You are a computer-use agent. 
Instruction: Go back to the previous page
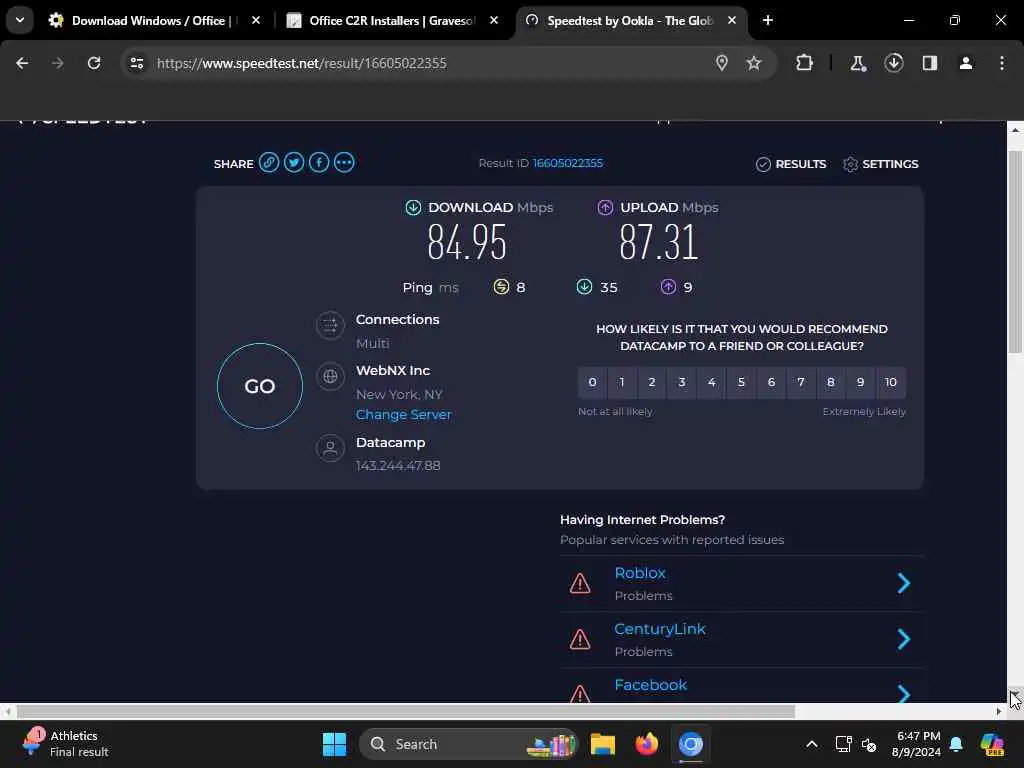[22, 63]
